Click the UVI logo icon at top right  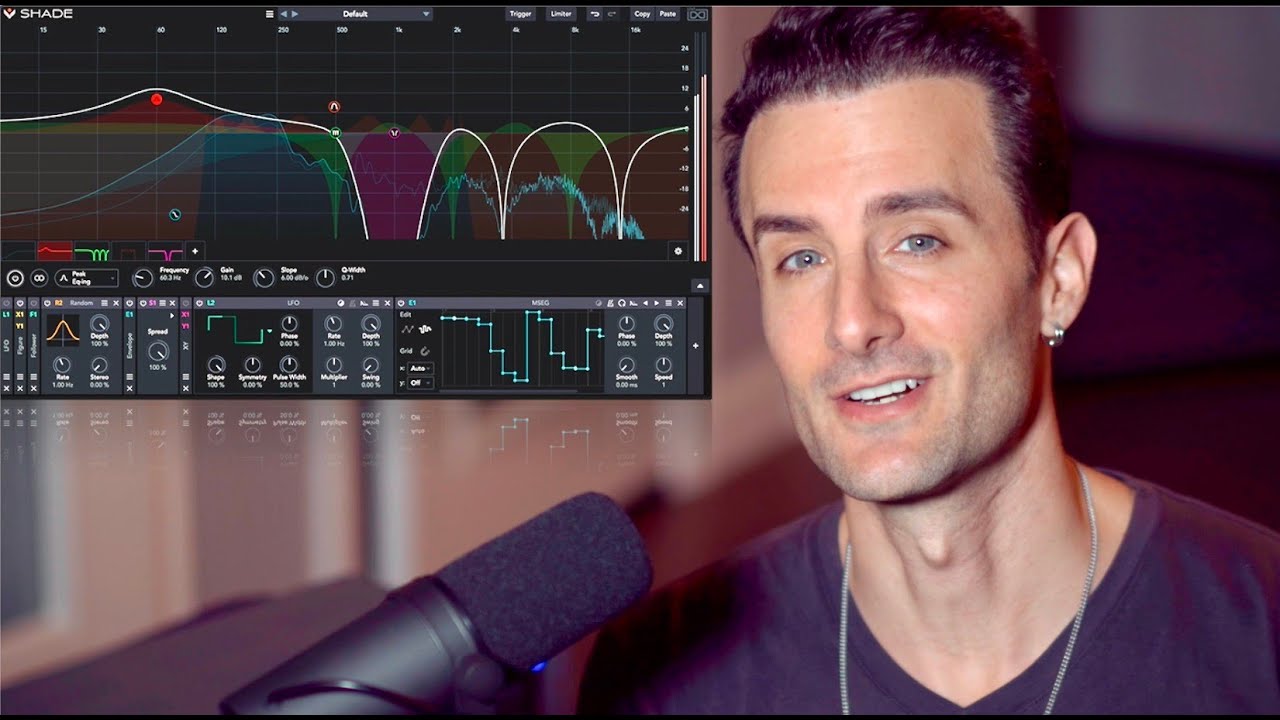coord(698,14)
